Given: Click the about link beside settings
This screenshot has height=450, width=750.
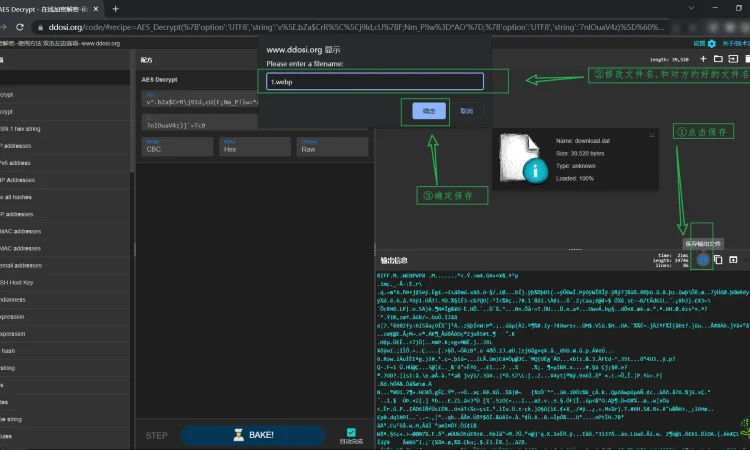Looking at the screenshot, I should [x=736, y=44].
